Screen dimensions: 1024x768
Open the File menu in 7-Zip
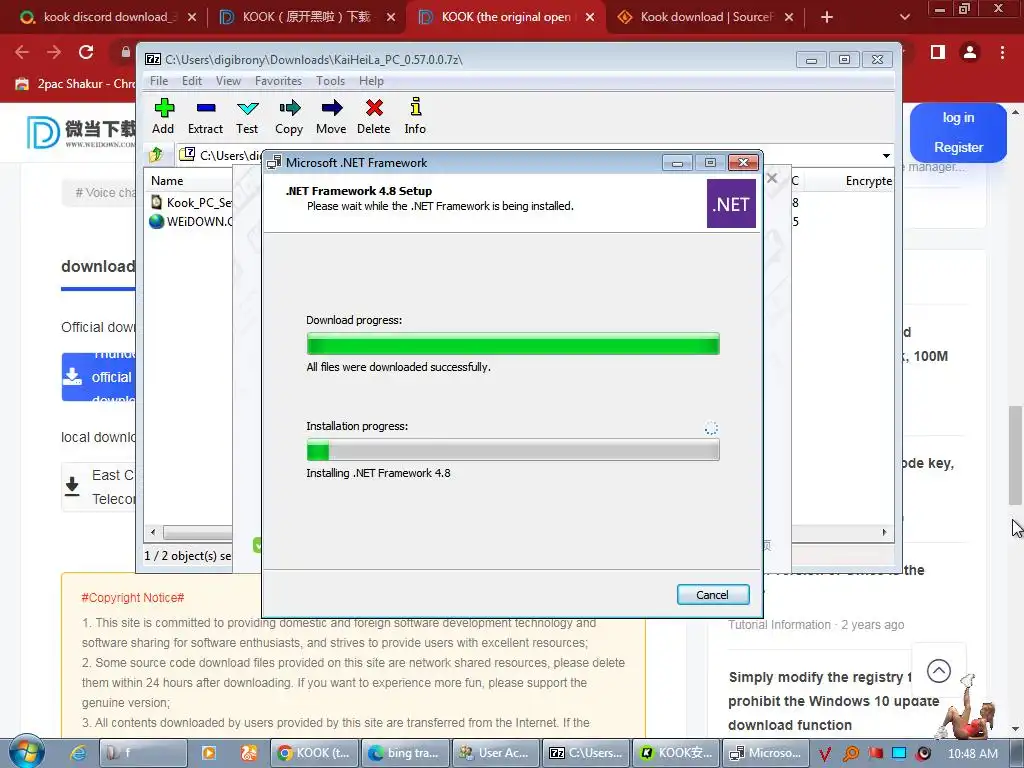tap(159, 81)
